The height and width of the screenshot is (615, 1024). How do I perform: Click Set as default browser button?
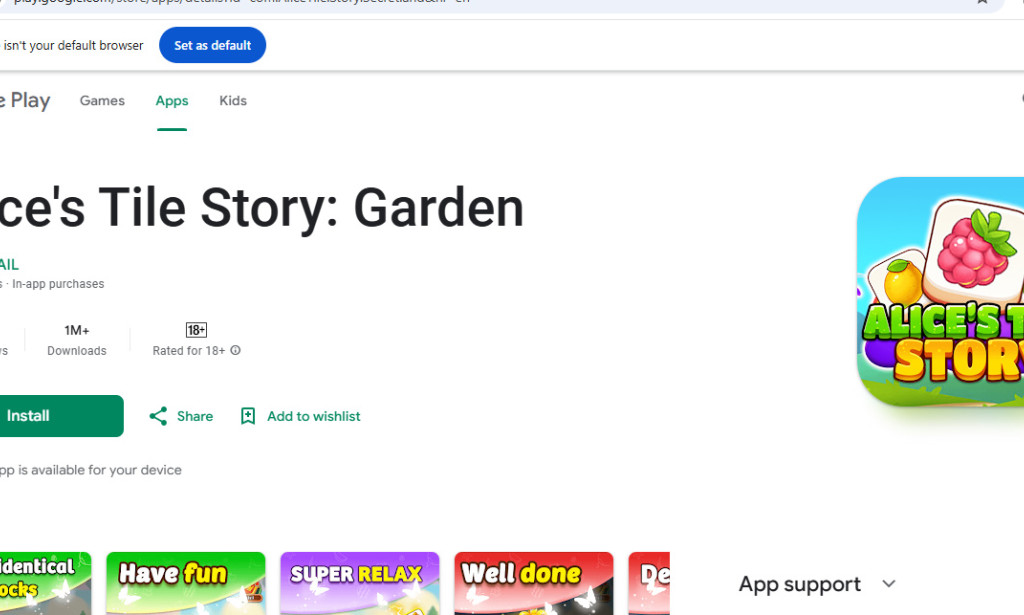point(212,45)
